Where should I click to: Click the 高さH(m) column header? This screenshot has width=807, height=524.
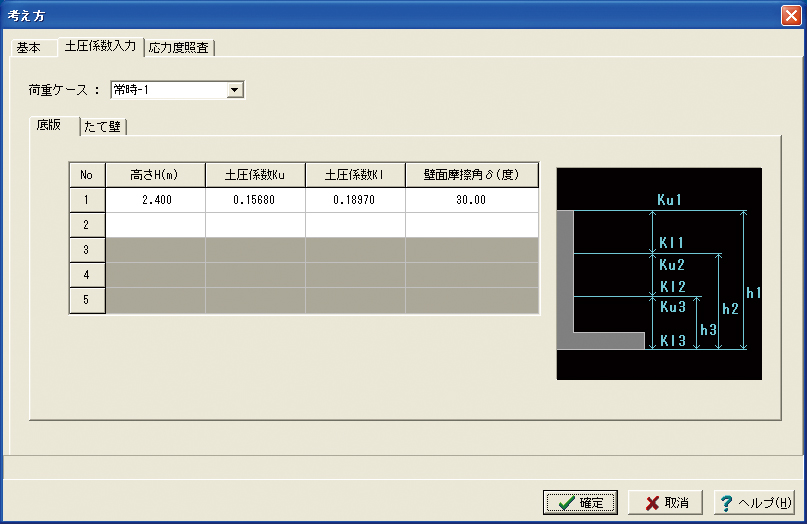(x=155, y=175)
